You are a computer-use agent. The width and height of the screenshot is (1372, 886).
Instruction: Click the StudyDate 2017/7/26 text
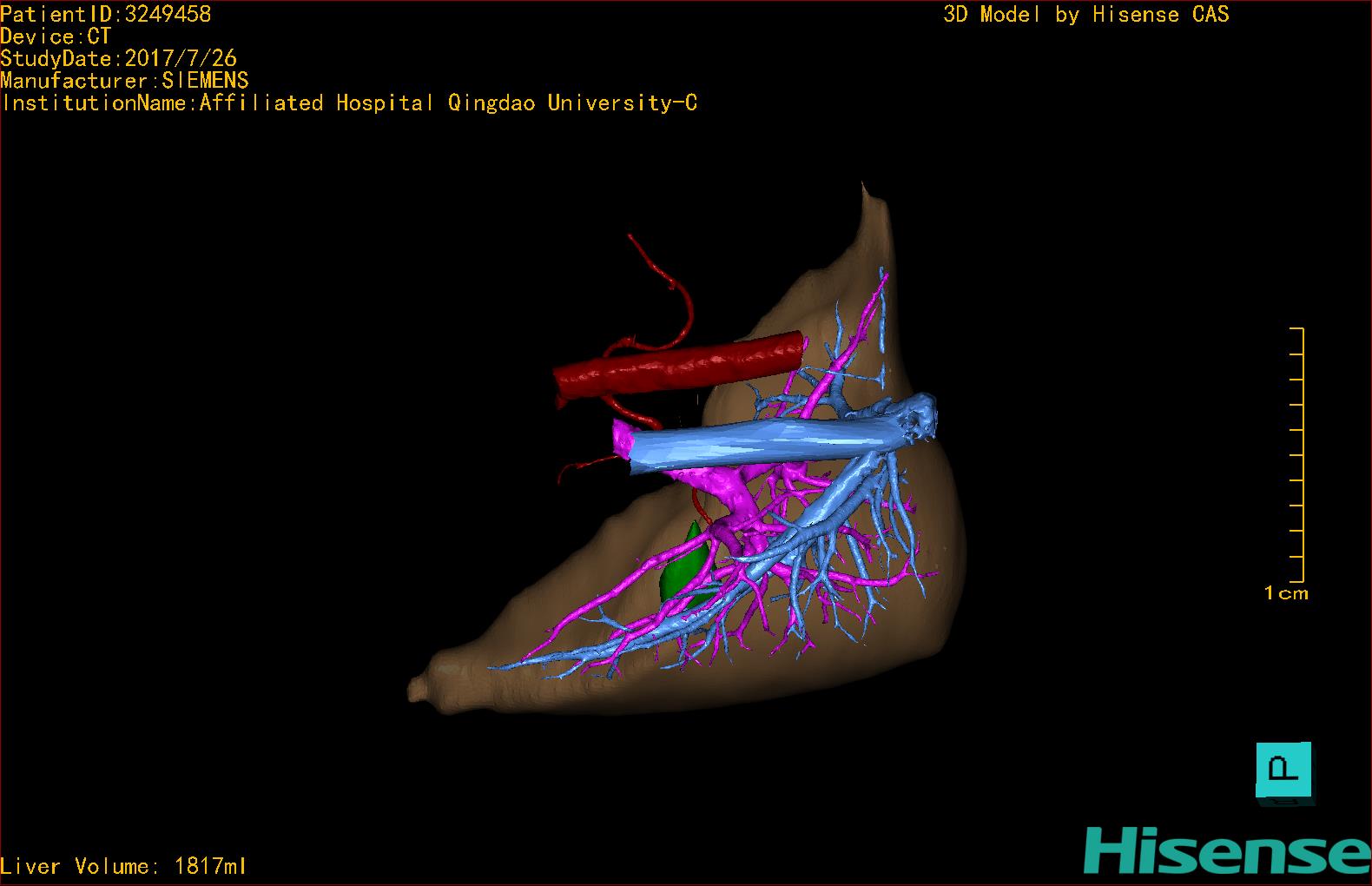pos(118,58)
